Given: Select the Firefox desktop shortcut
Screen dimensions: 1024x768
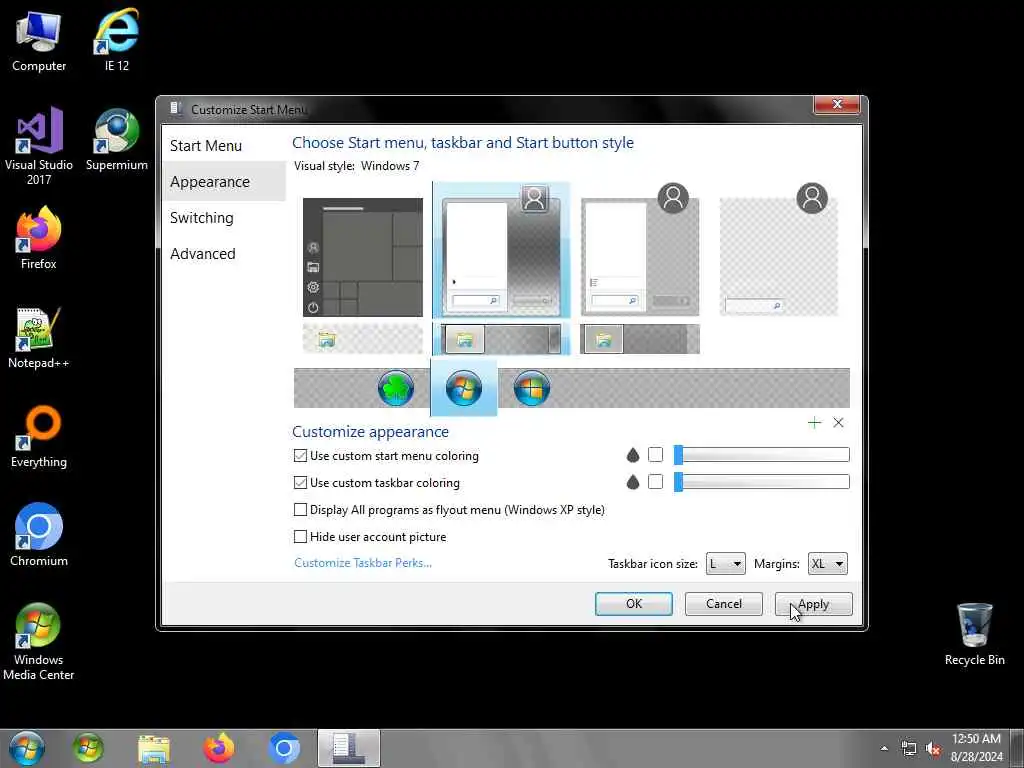Looking at the screenshot, I should point(39,238).
